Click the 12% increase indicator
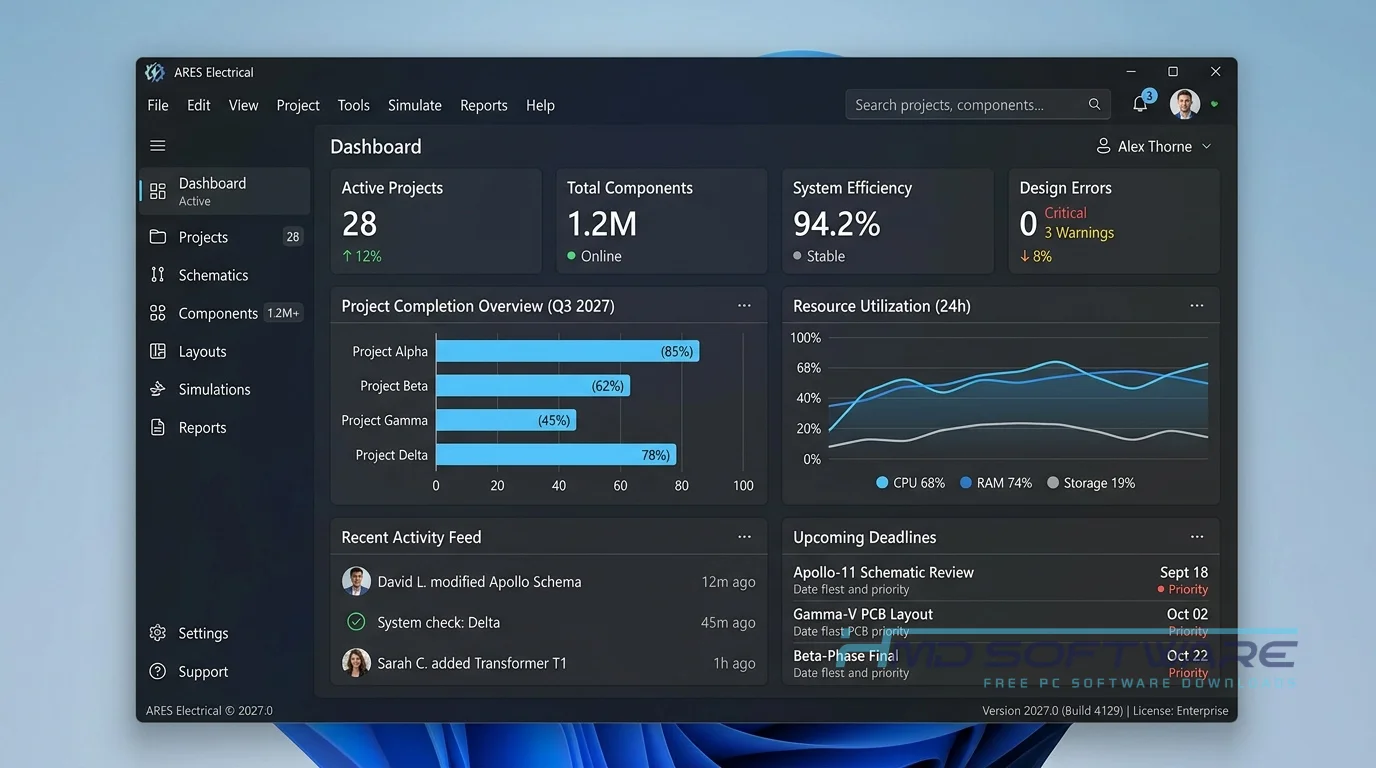Image resolution: width=1376 pixels, height=768 pixels. click(362, 256)
